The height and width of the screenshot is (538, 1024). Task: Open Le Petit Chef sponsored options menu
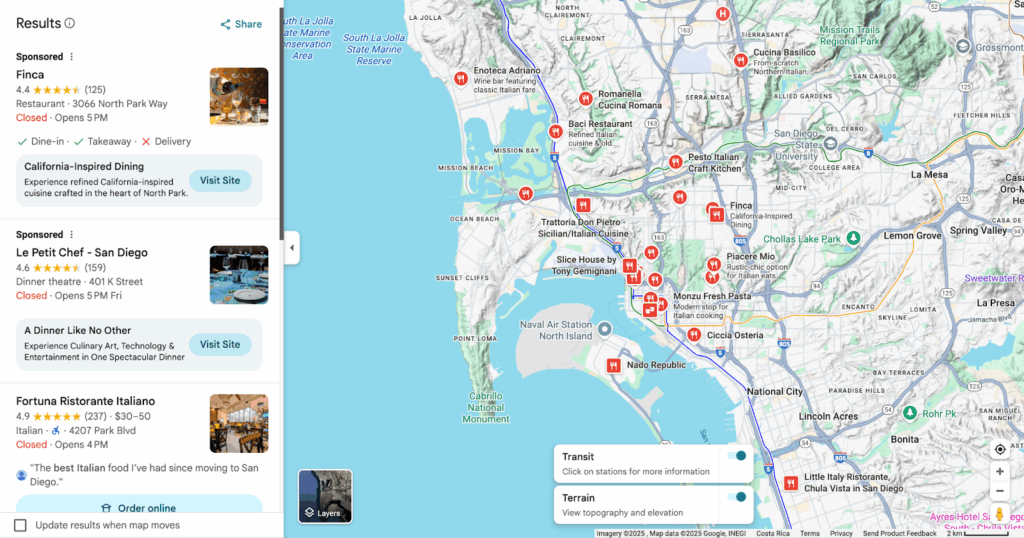pos(71,235)
